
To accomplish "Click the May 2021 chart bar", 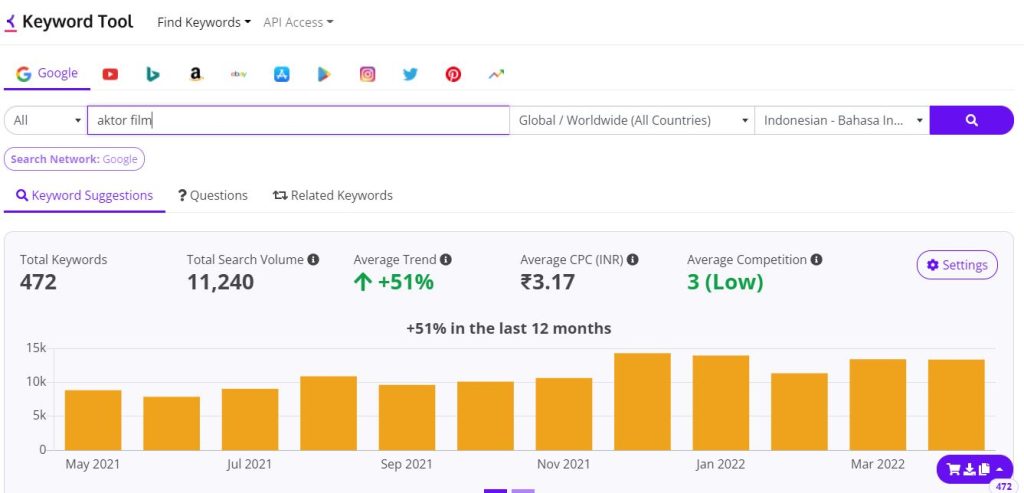I will click(93, 420).
